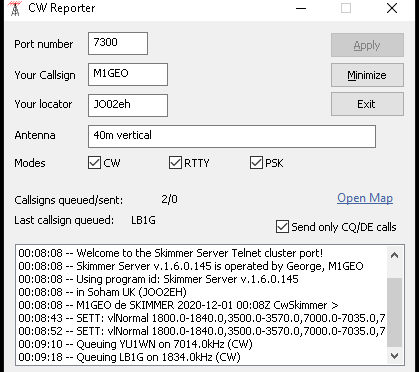Viewport: 419px width, 372px height.
Task: Click the Apply button
Action: (367, 45)
